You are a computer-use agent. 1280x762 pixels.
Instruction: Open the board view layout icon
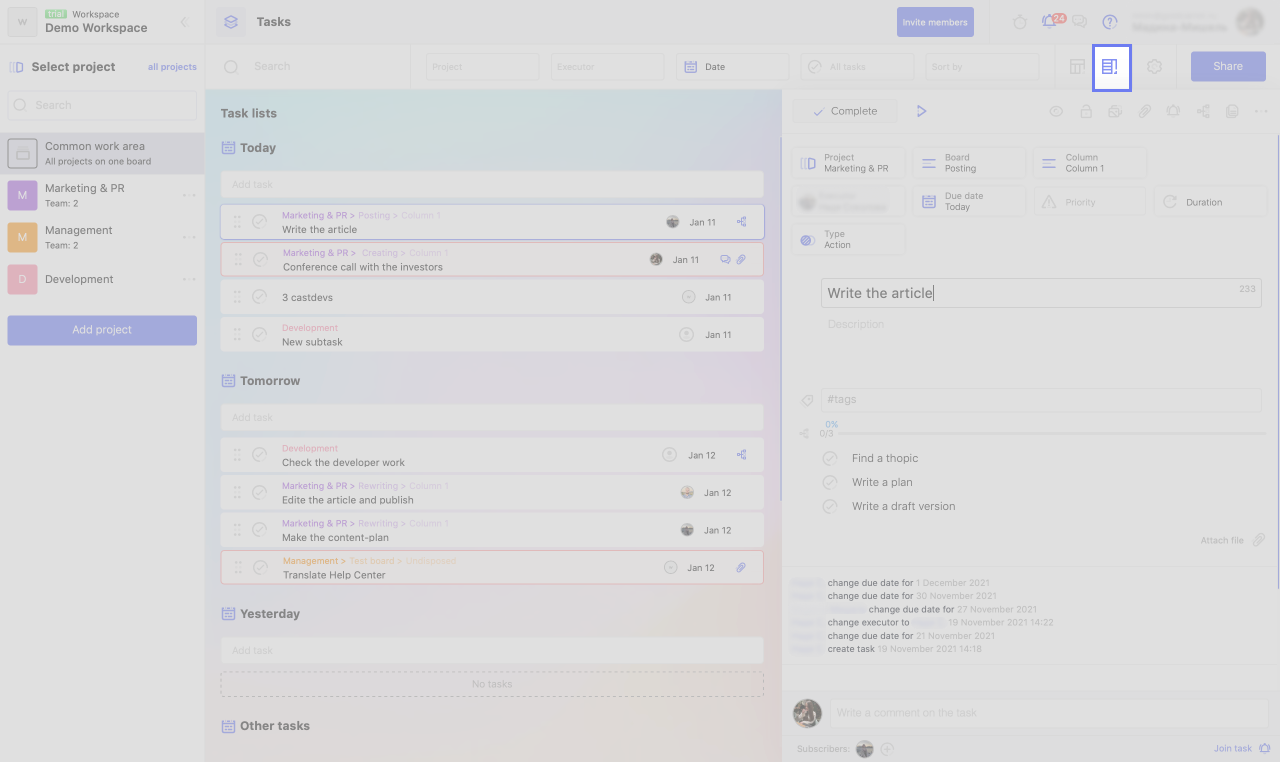tap(1077, 67)
